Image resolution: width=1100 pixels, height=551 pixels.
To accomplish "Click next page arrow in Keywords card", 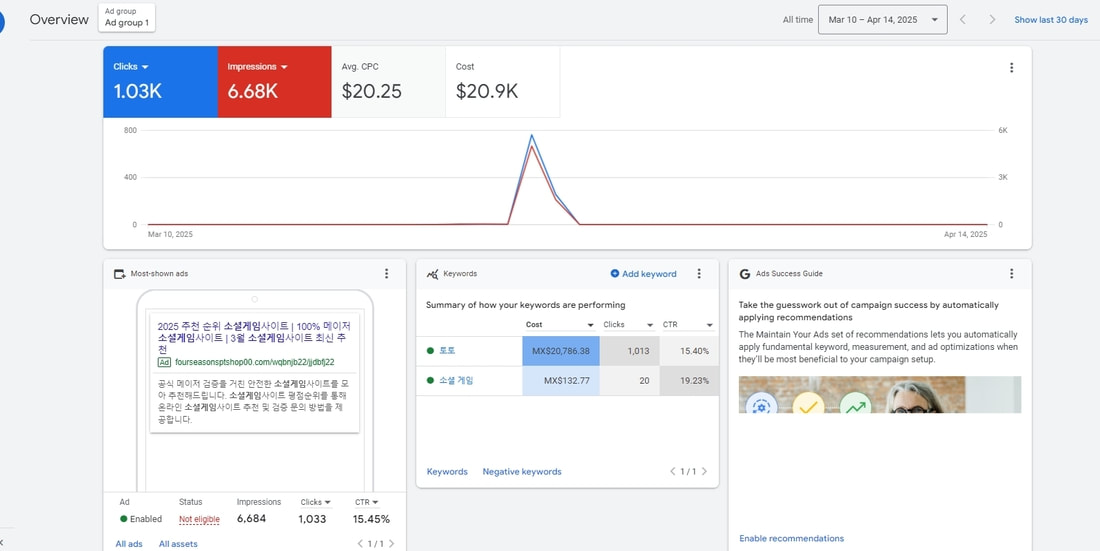I will [704, 471].
